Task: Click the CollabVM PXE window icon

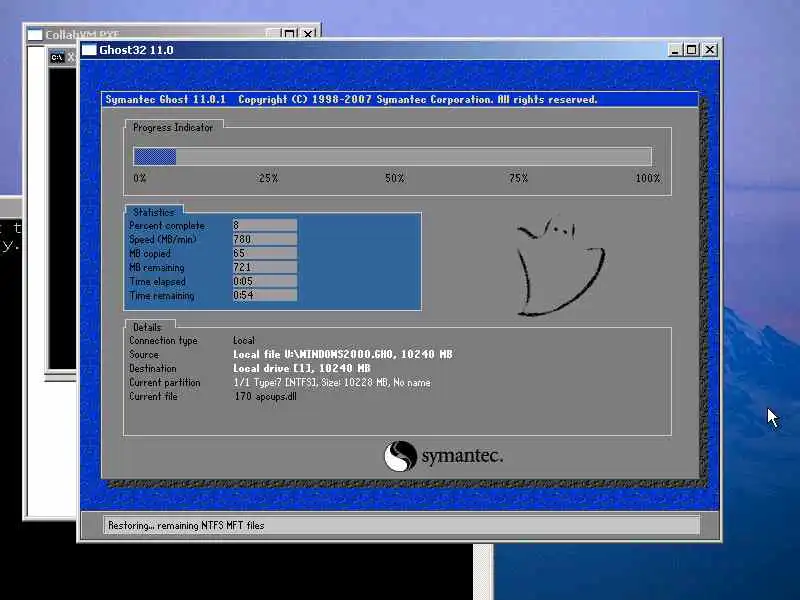Action: tap(35, 35)
